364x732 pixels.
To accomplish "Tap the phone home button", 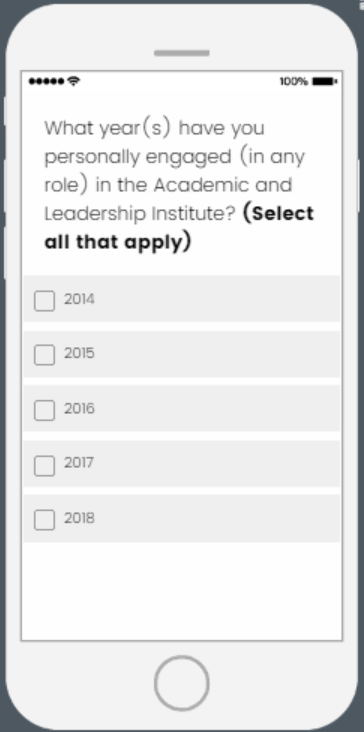I will [x=182, y=683].
